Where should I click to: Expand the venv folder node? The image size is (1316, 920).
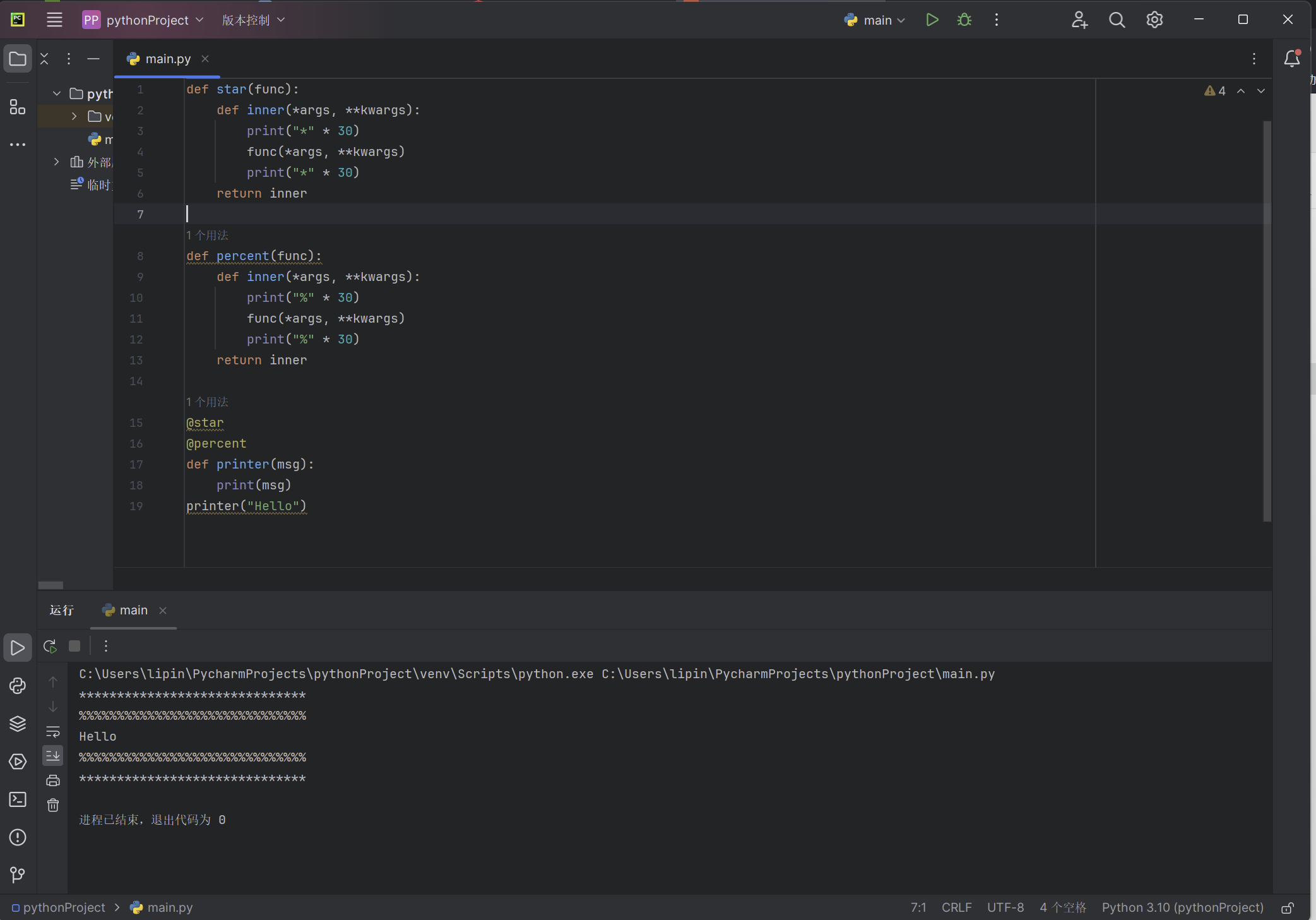click(x=74, y=116)
